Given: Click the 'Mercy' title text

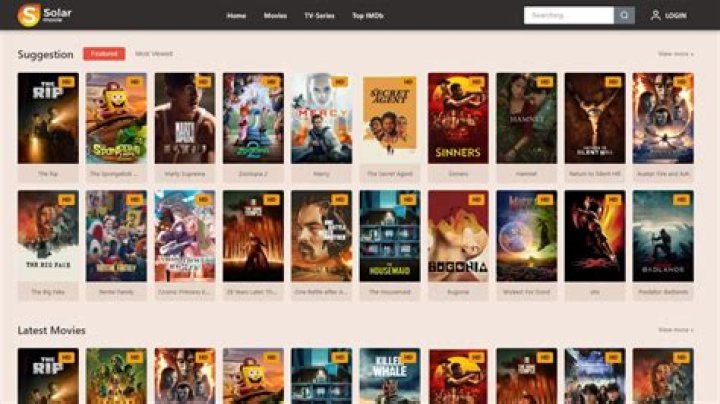Looking at the screenshot, I should point(321,174).
